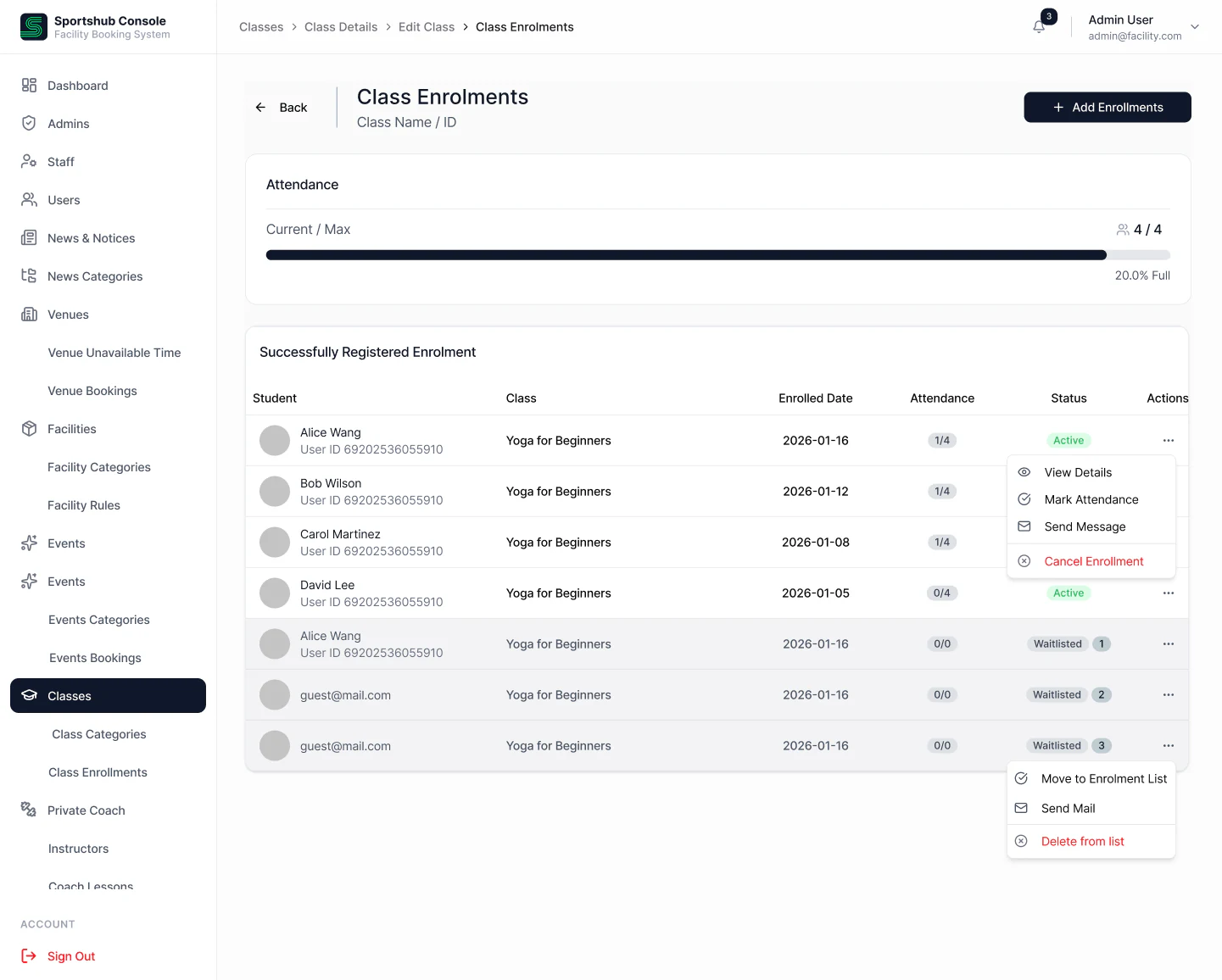This screenshot has width=1222, height=980.
Task: Click the Staff icon in sidebar
Action: click(x=29, y=162)
